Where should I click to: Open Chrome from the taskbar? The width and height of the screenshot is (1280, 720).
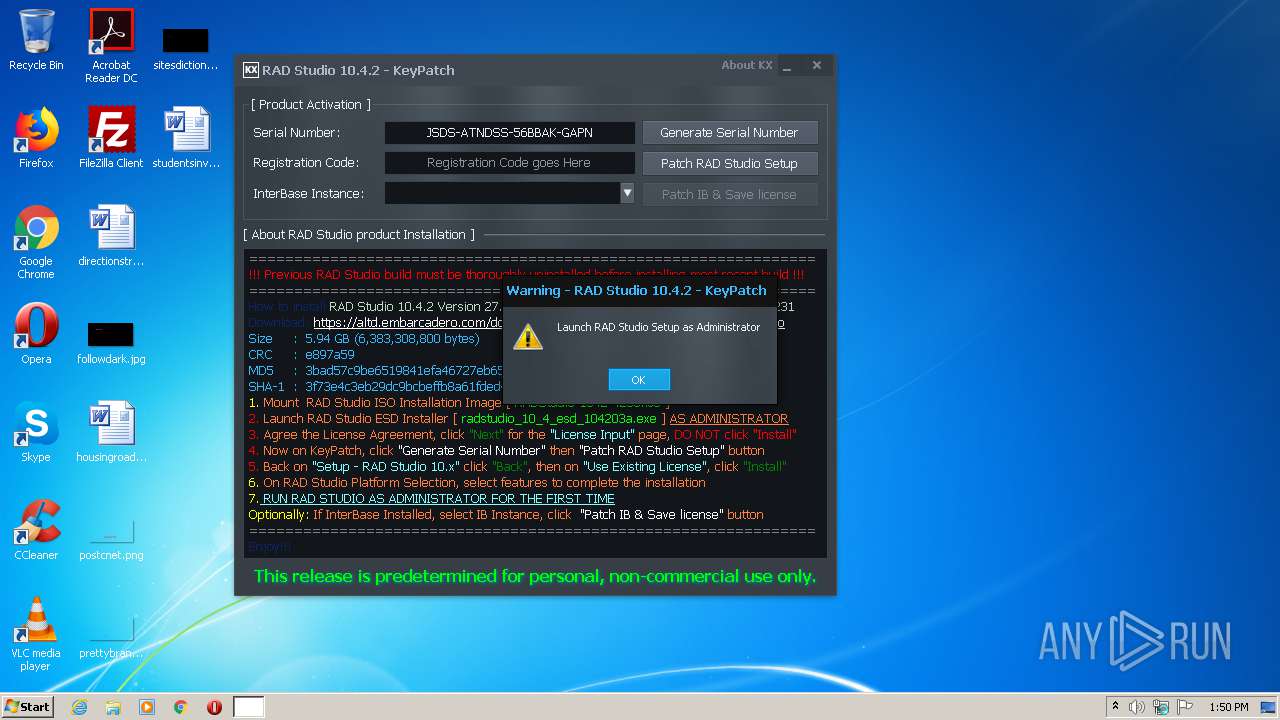pos(181,707)
